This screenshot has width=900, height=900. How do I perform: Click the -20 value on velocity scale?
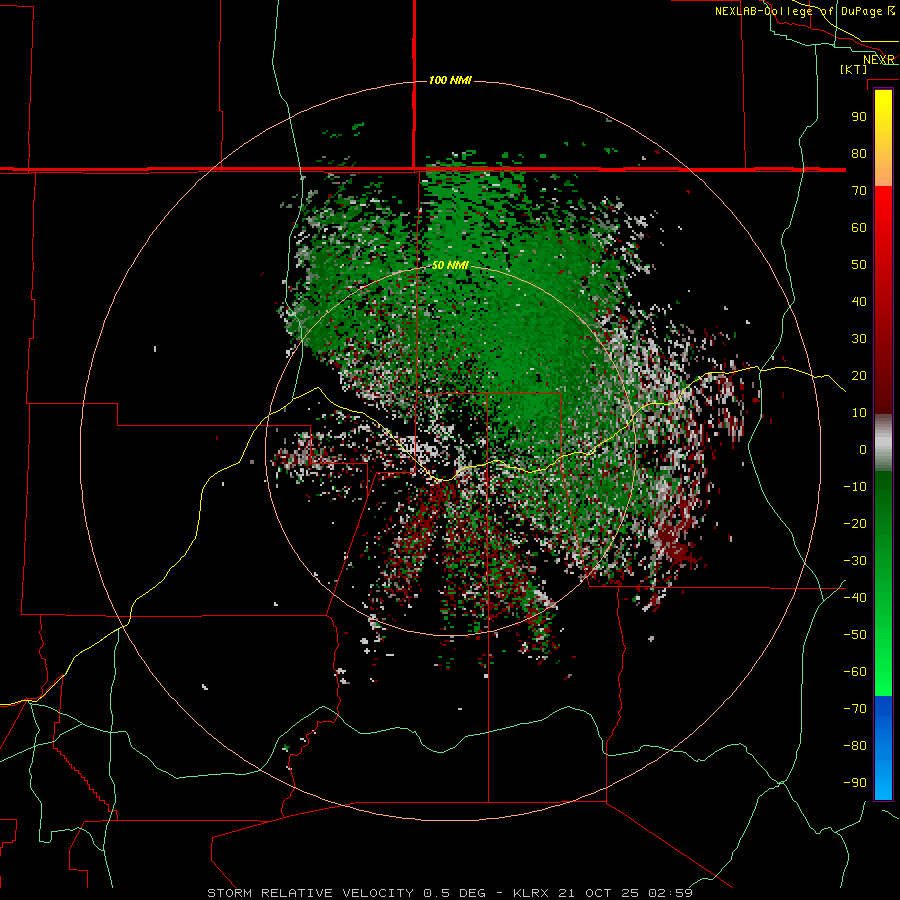point(855,523)
